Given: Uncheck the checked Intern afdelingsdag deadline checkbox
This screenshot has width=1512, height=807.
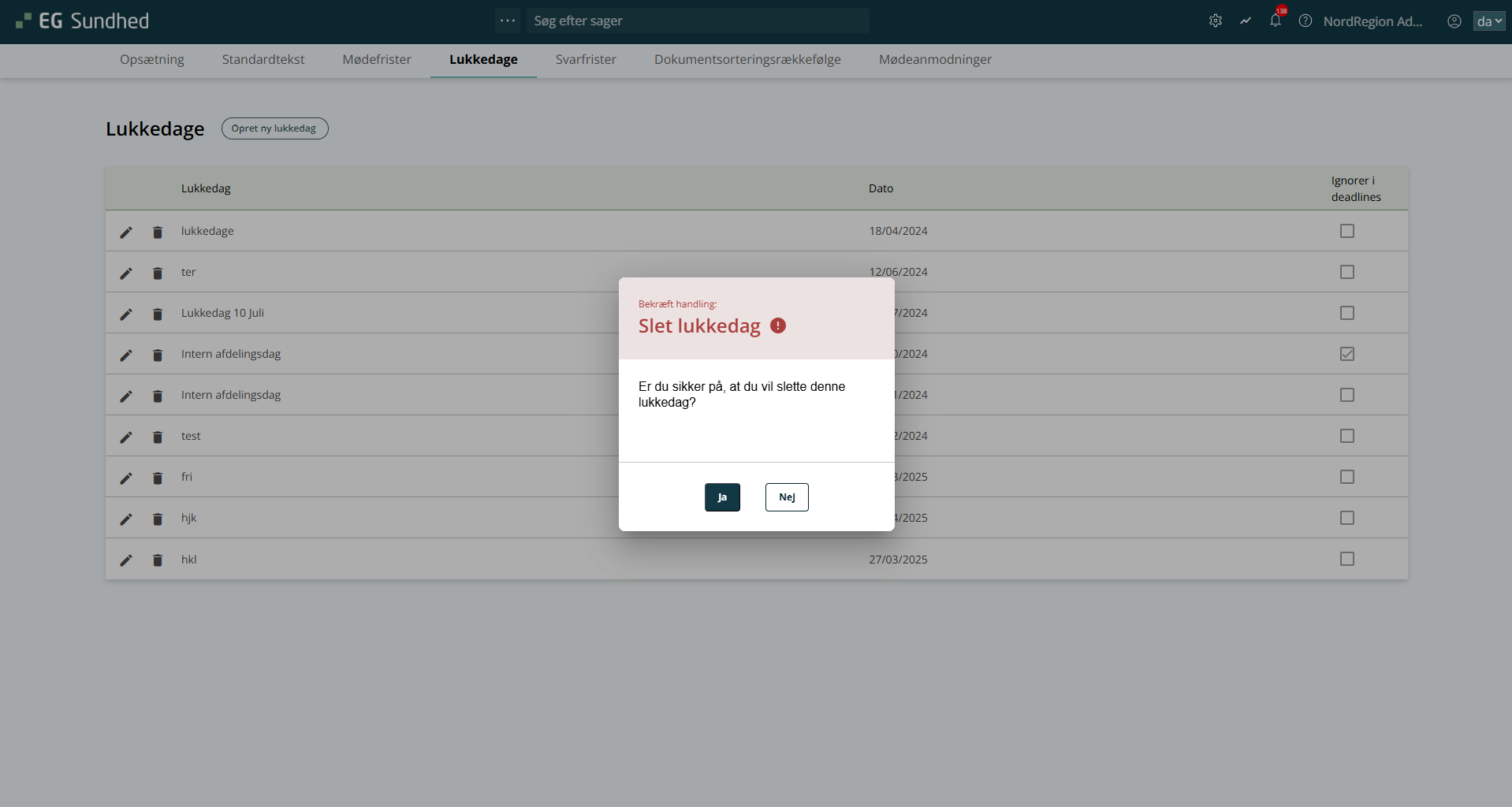Looking at the screenshot, I should [x=1346, y=354].
